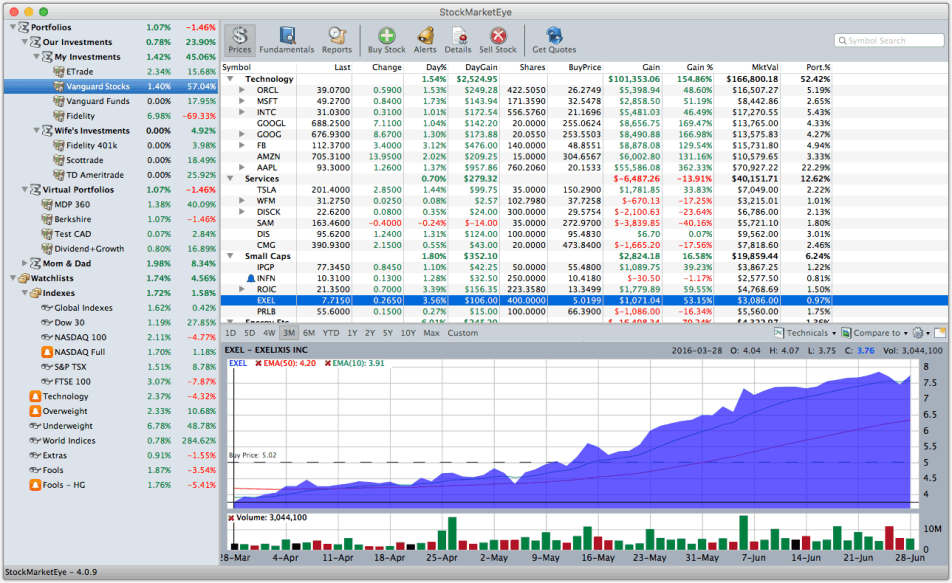Viewport: 952px width, 583px height.
Task: Click the Compare to icon
Action: click(846, 333)
